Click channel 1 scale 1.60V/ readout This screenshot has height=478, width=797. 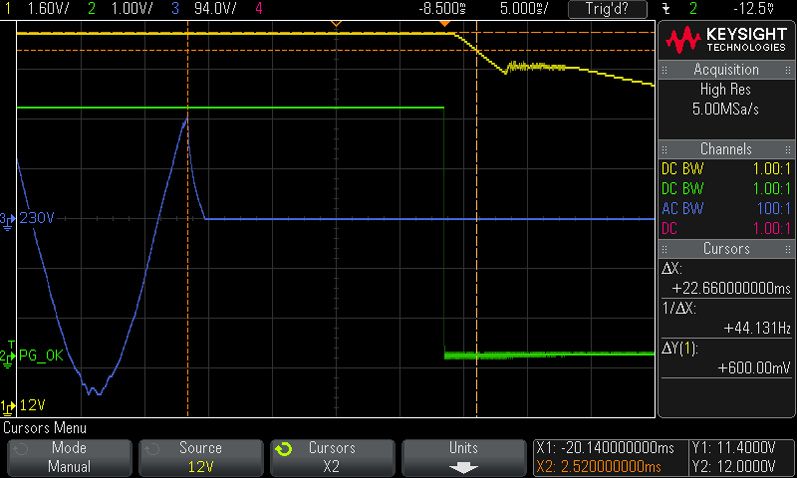[48, 9]
